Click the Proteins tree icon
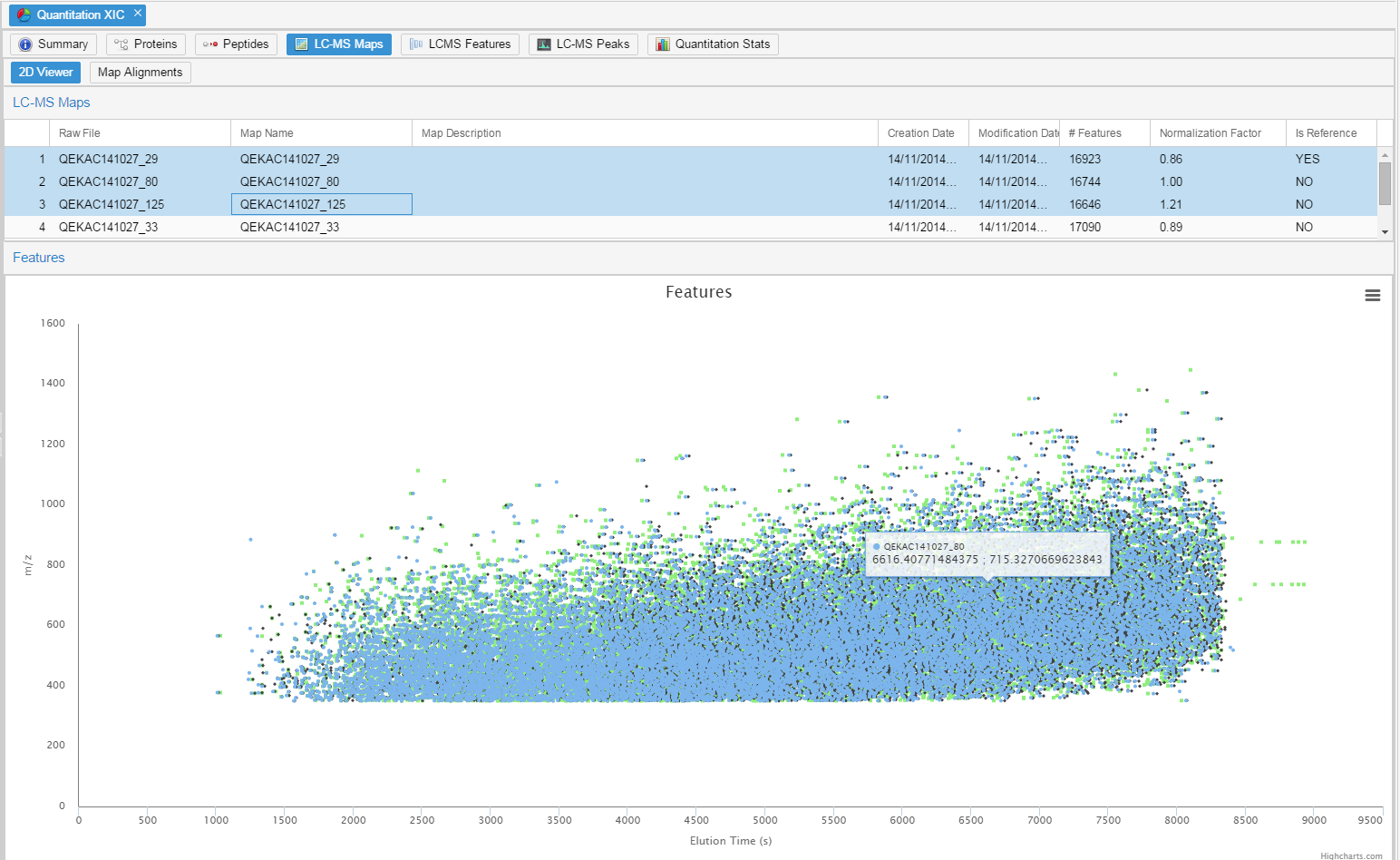Screen dimensions: 1400x860 click(121, 44)
